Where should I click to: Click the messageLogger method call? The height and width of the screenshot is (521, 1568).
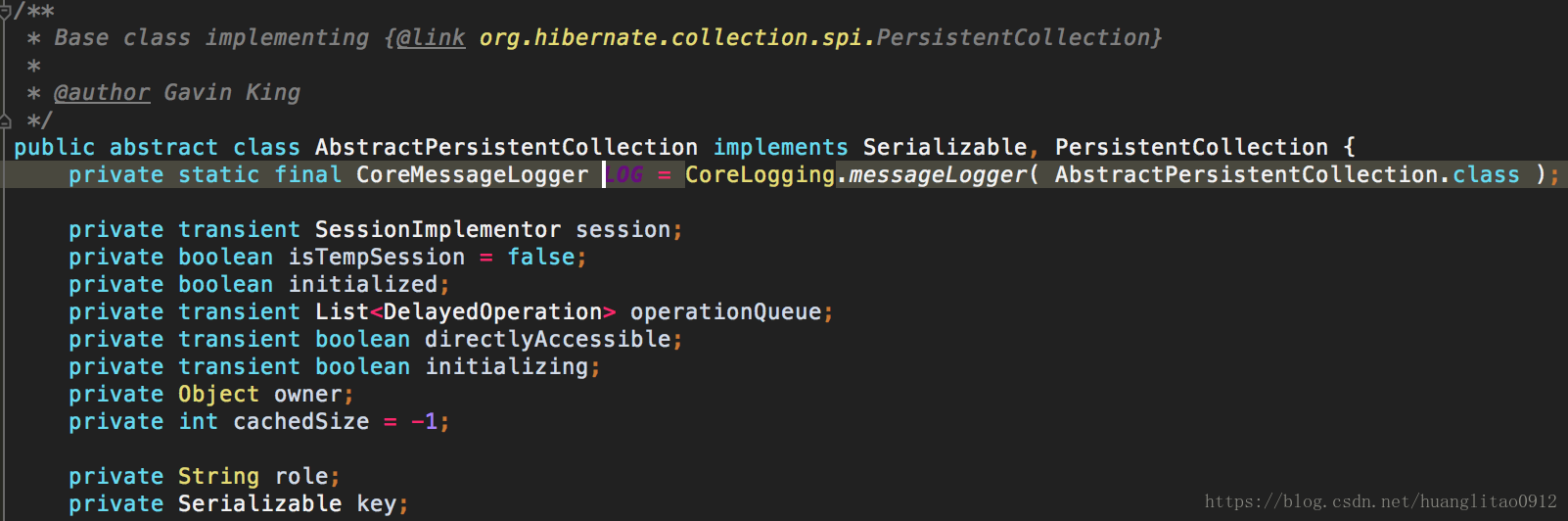coord(938,175)
